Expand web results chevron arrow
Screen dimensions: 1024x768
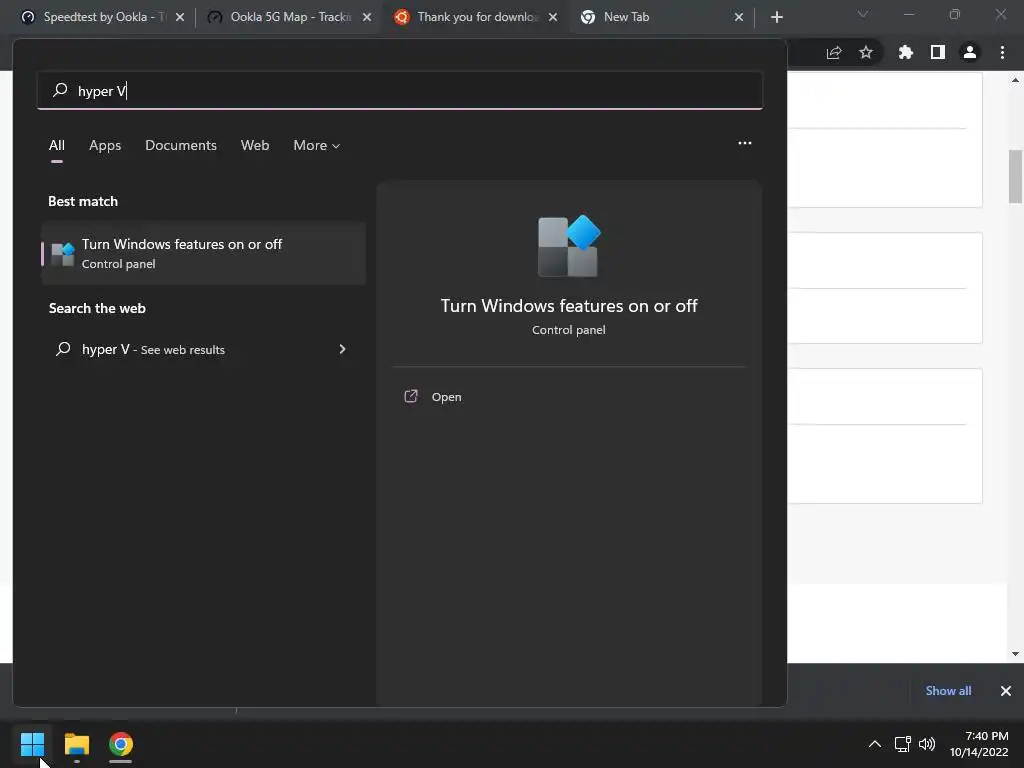342,349
